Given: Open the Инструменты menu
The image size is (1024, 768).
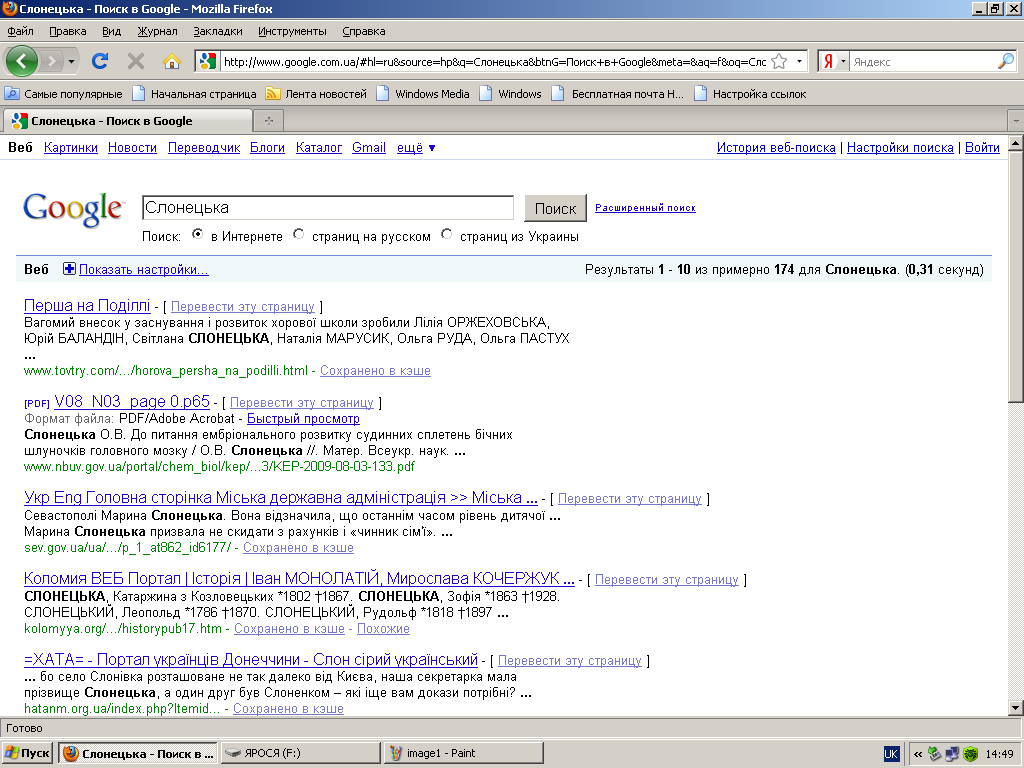Looking at the screenshot, I should pos(292,31).
